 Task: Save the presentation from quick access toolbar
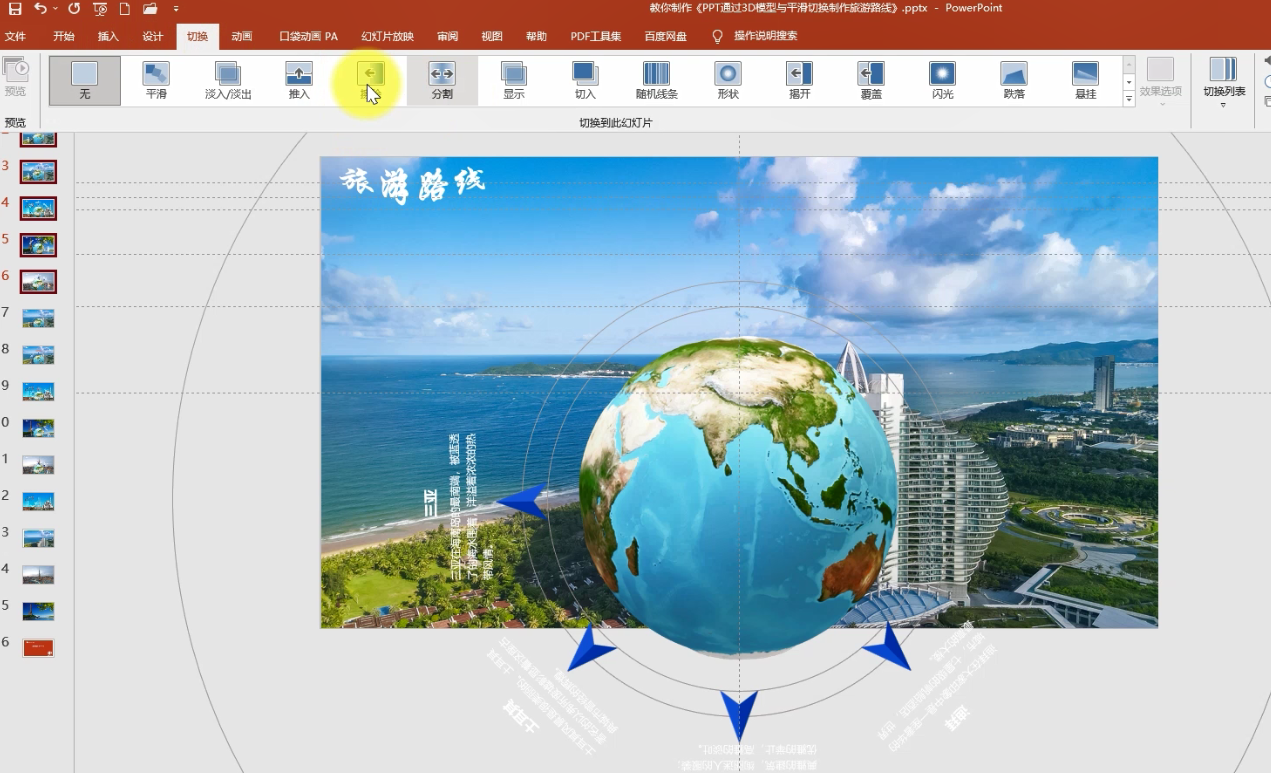tap(14, 9)
